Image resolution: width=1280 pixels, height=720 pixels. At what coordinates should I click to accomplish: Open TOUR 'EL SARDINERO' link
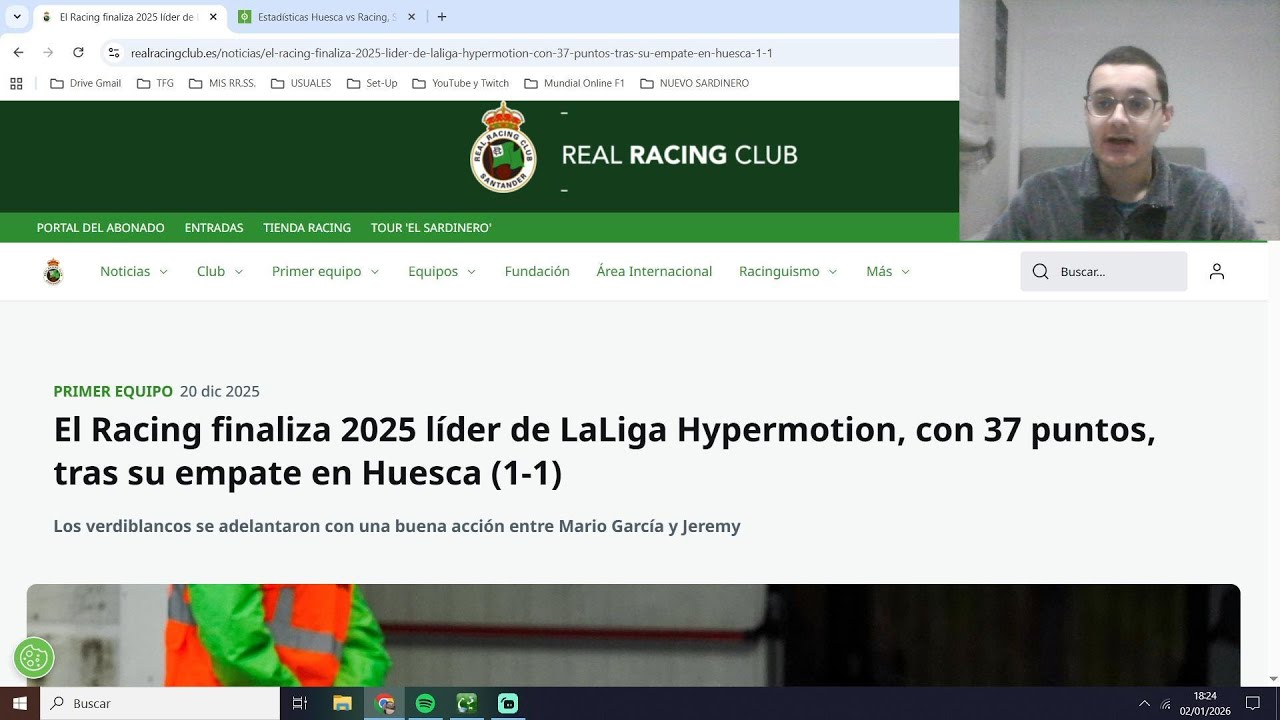pyautogui.click(x=431, y=228)
